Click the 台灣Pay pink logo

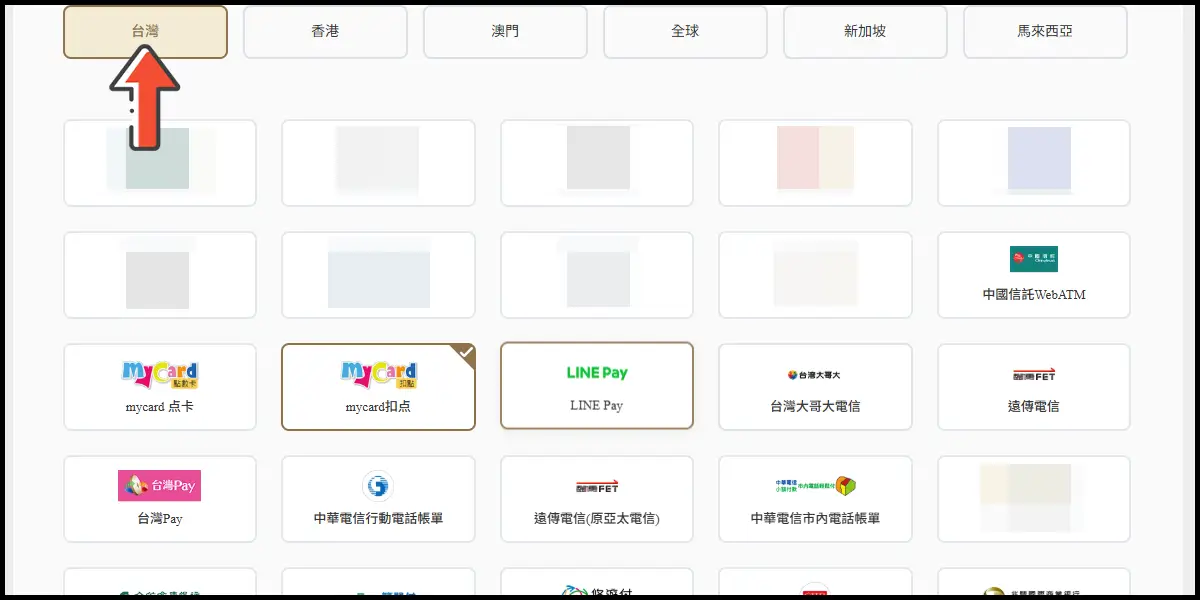point(160,486)
